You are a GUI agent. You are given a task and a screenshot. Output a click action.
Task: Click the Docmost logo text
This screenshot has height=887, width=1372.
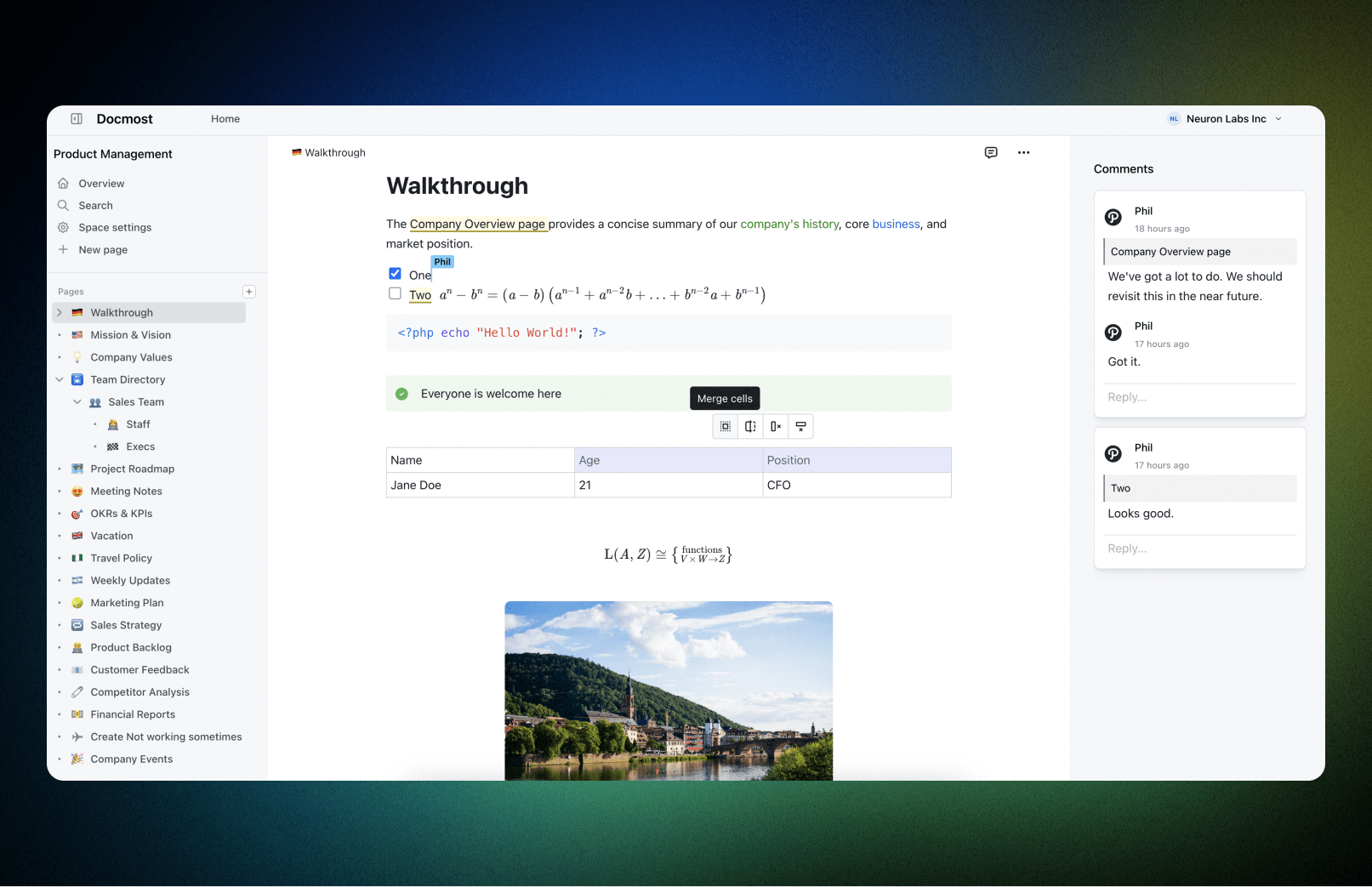124,119
